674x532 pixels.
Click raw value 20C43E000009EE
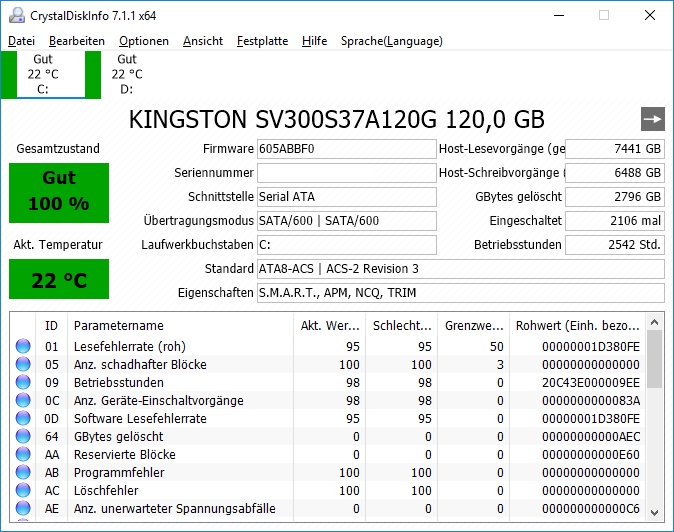pyautogui.click(x=591, y=382)
